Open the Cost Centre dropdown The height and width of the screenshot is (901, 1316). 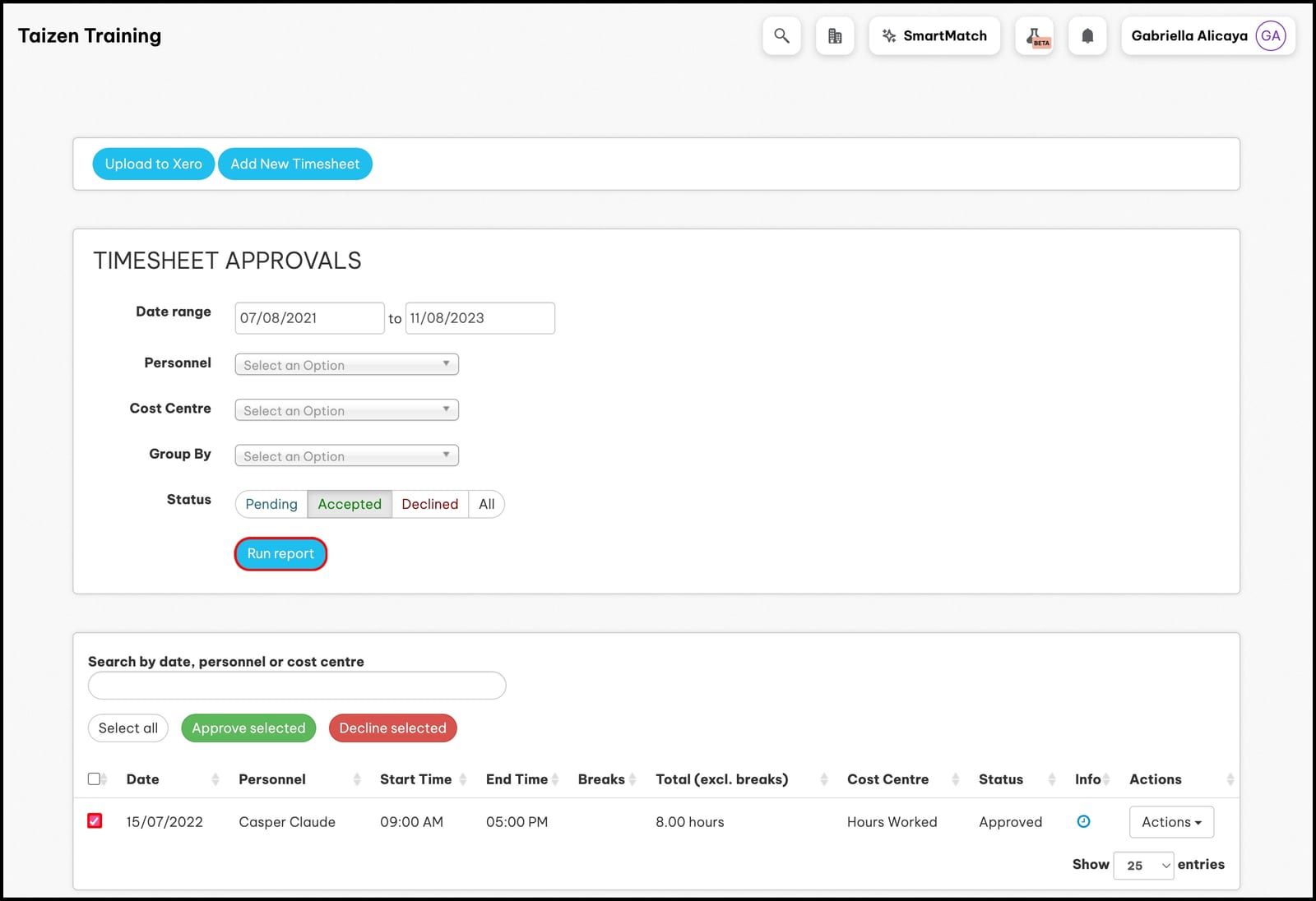(346, 409)
